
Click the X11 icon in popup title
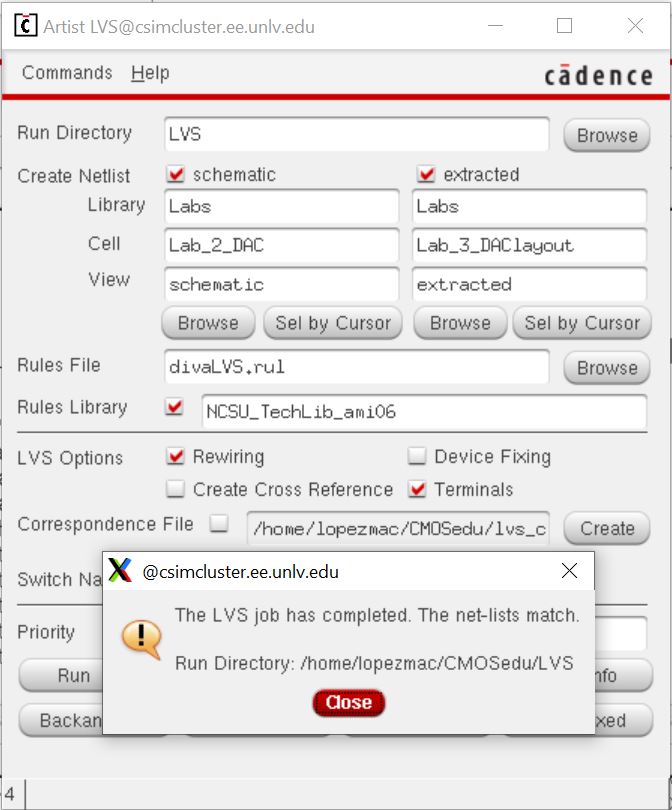(120, 570)
